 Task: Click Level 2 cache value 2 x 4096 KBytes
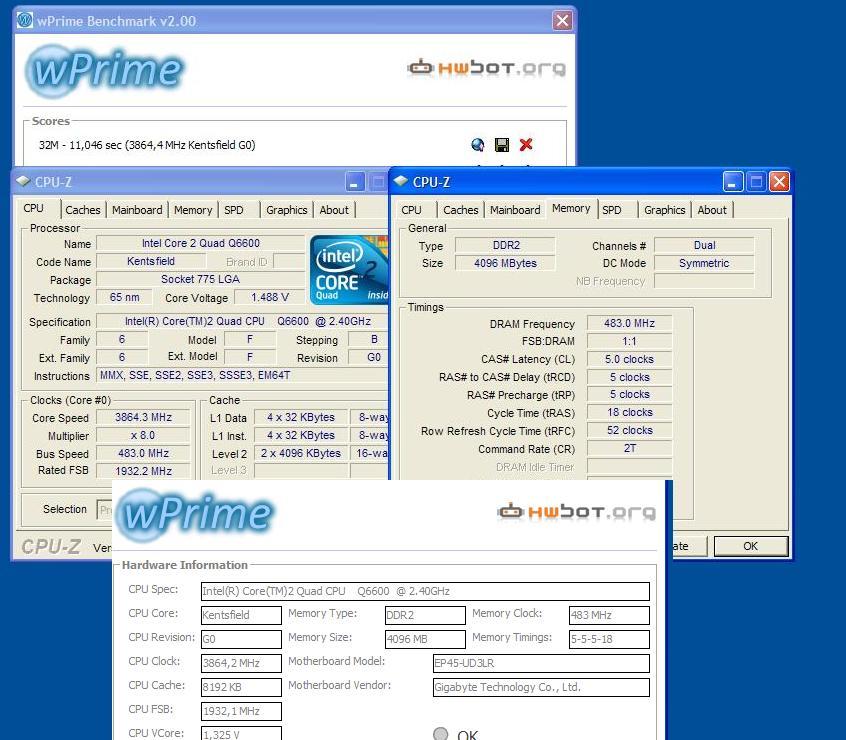pos(301,453)
